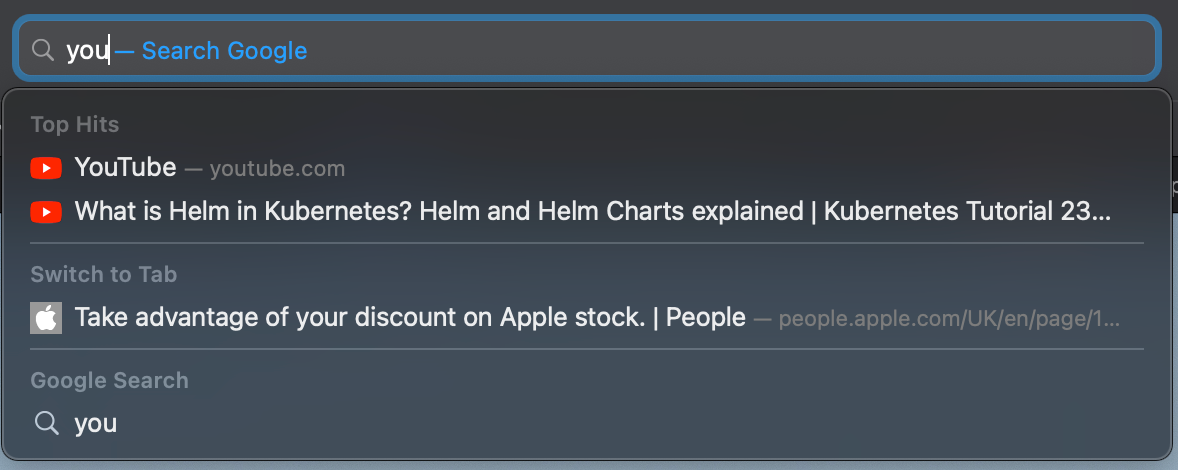The height and width of the screenshot is (470, 1178).
Task: Open "What is Helm in Kubernetes?" suggestion
Action: click(586, 212)
